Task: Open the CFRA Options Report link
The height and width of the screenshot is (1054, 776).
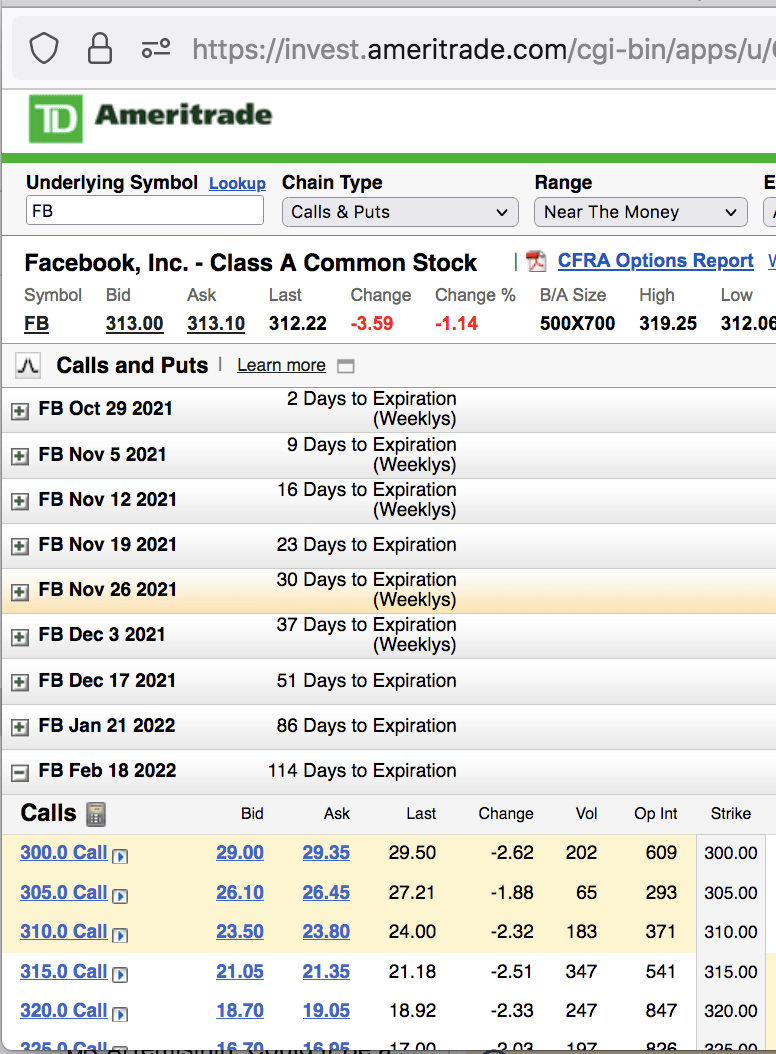Action: pyautogui.click(x=656, y=261)
